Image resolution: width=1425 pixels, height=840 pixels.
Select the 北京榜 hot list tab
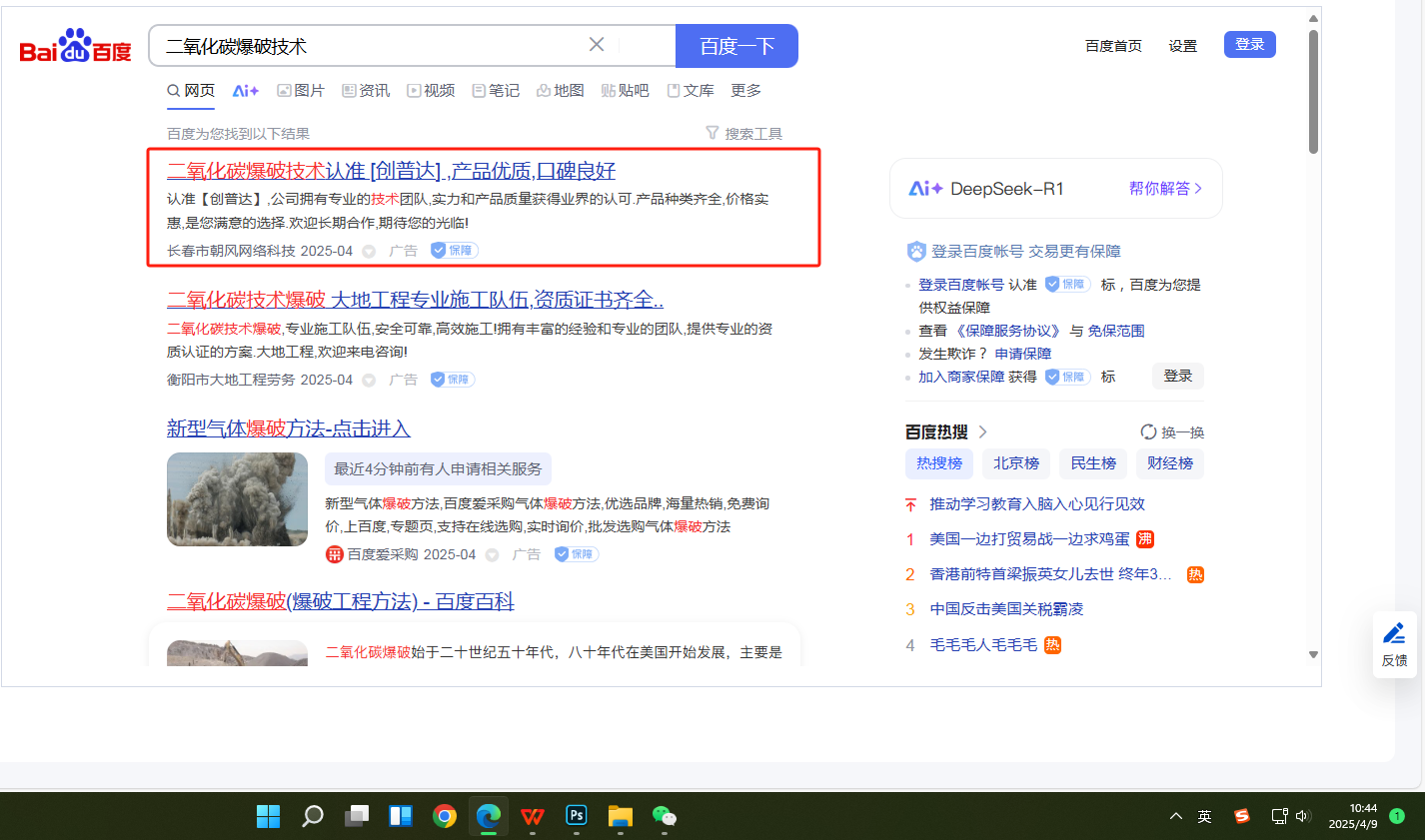point(1016,463)
